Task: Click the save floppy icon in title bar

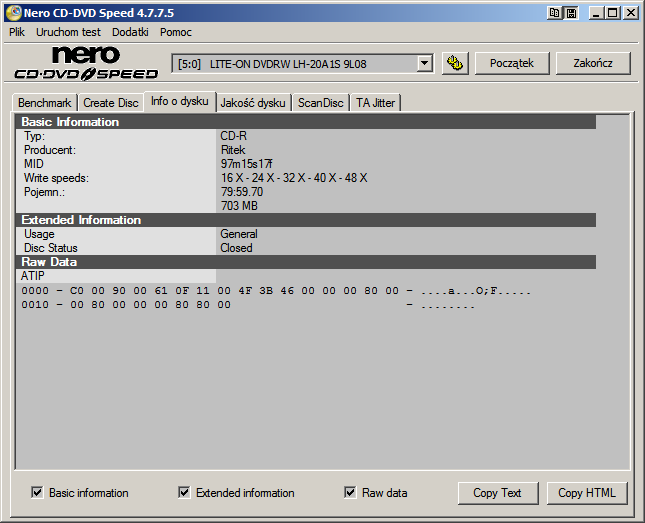Action: [x=571, y=13]
